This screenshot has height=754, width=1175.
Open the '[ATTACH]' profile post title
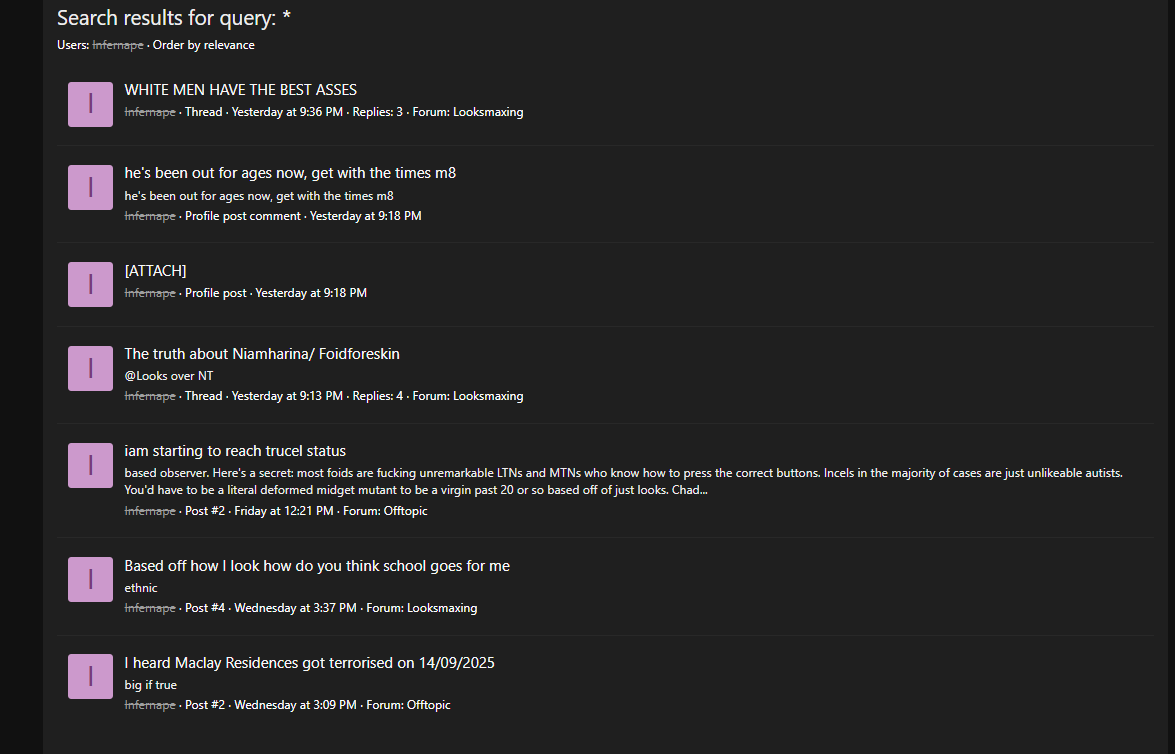155,271
